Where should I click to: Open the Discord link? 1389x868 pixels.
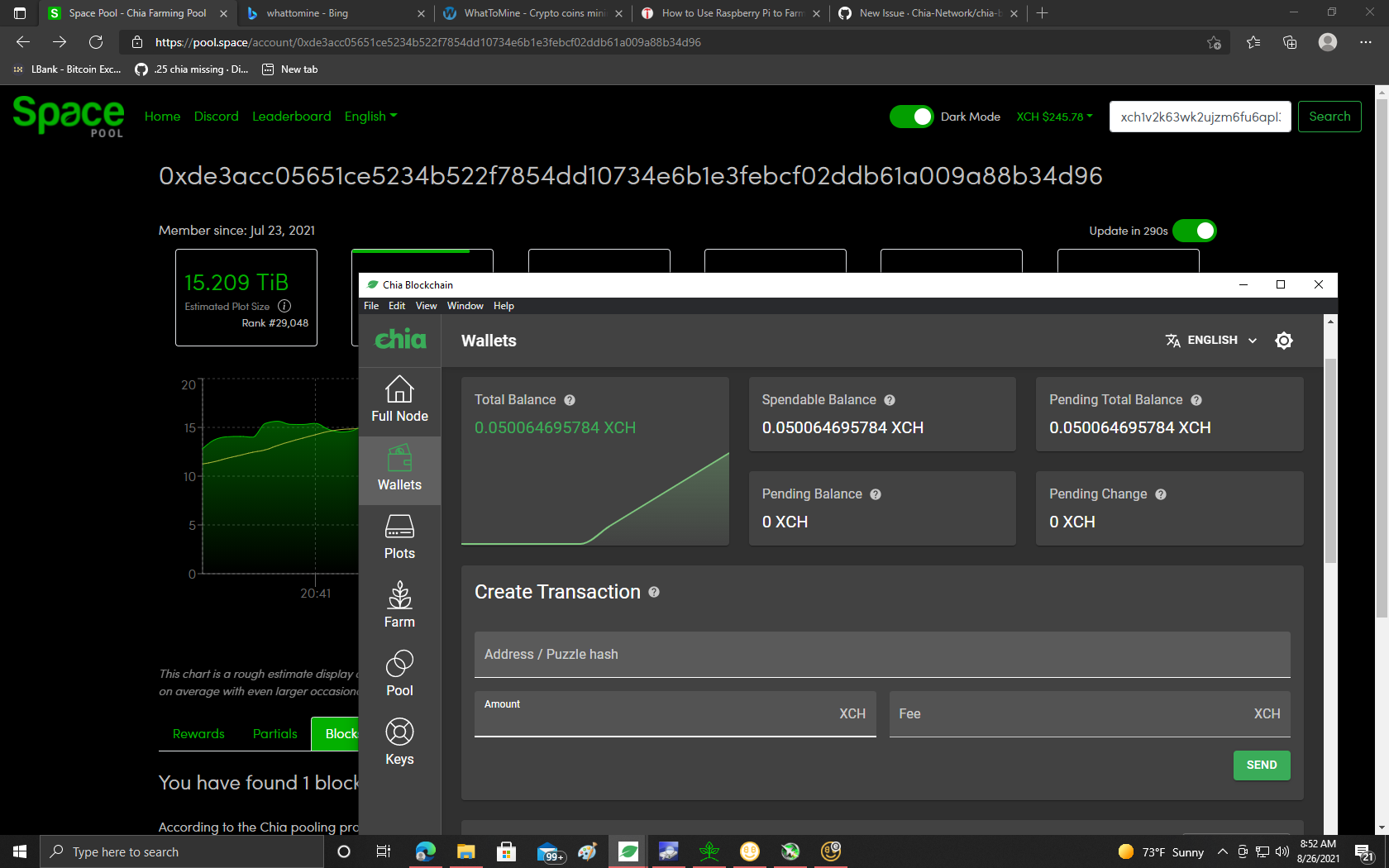(x=216, y=117)
